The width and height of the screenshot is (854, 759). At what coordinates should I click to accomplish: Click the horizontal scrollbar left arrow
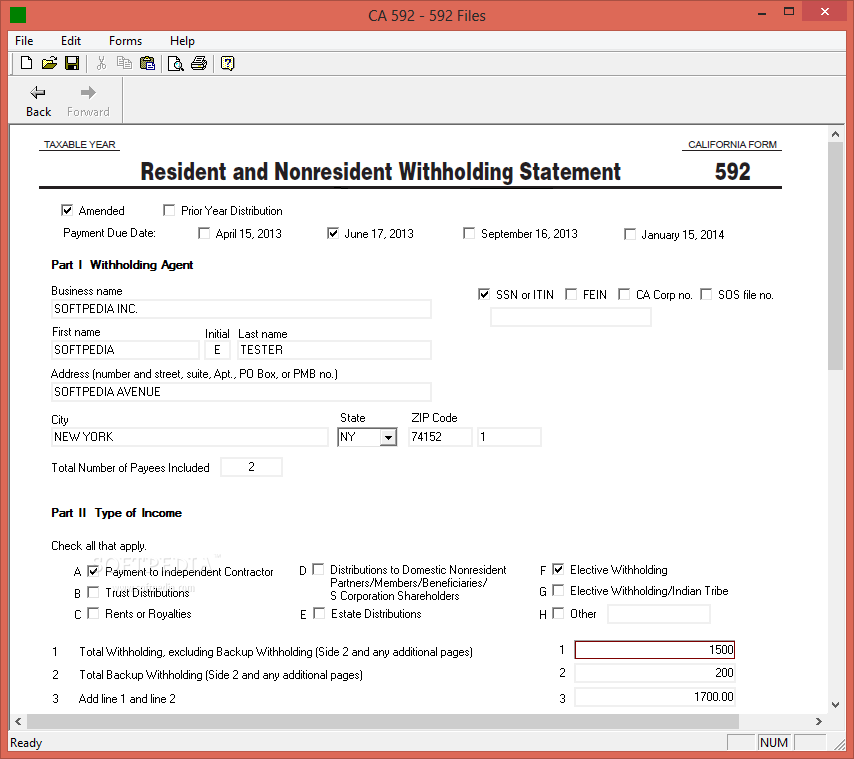(18, 721)
